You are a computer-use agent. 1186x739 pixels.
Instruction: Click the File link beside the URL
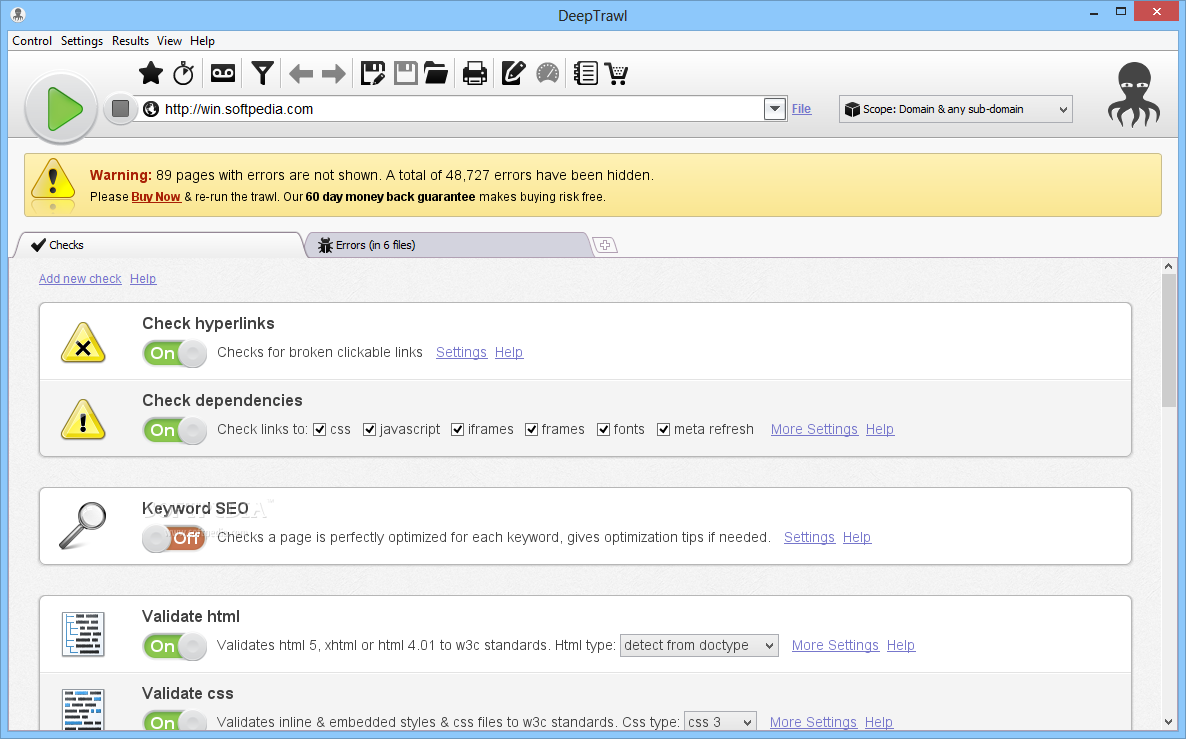(801, 109)
